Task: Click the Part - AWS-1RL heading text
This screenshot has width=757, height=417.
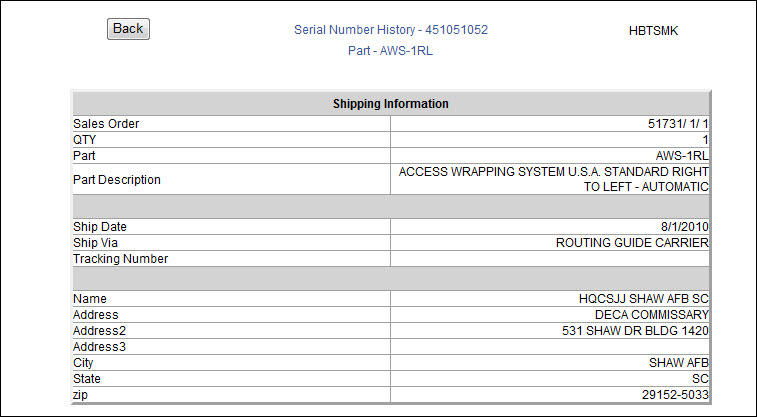Action: pos(390,51)
